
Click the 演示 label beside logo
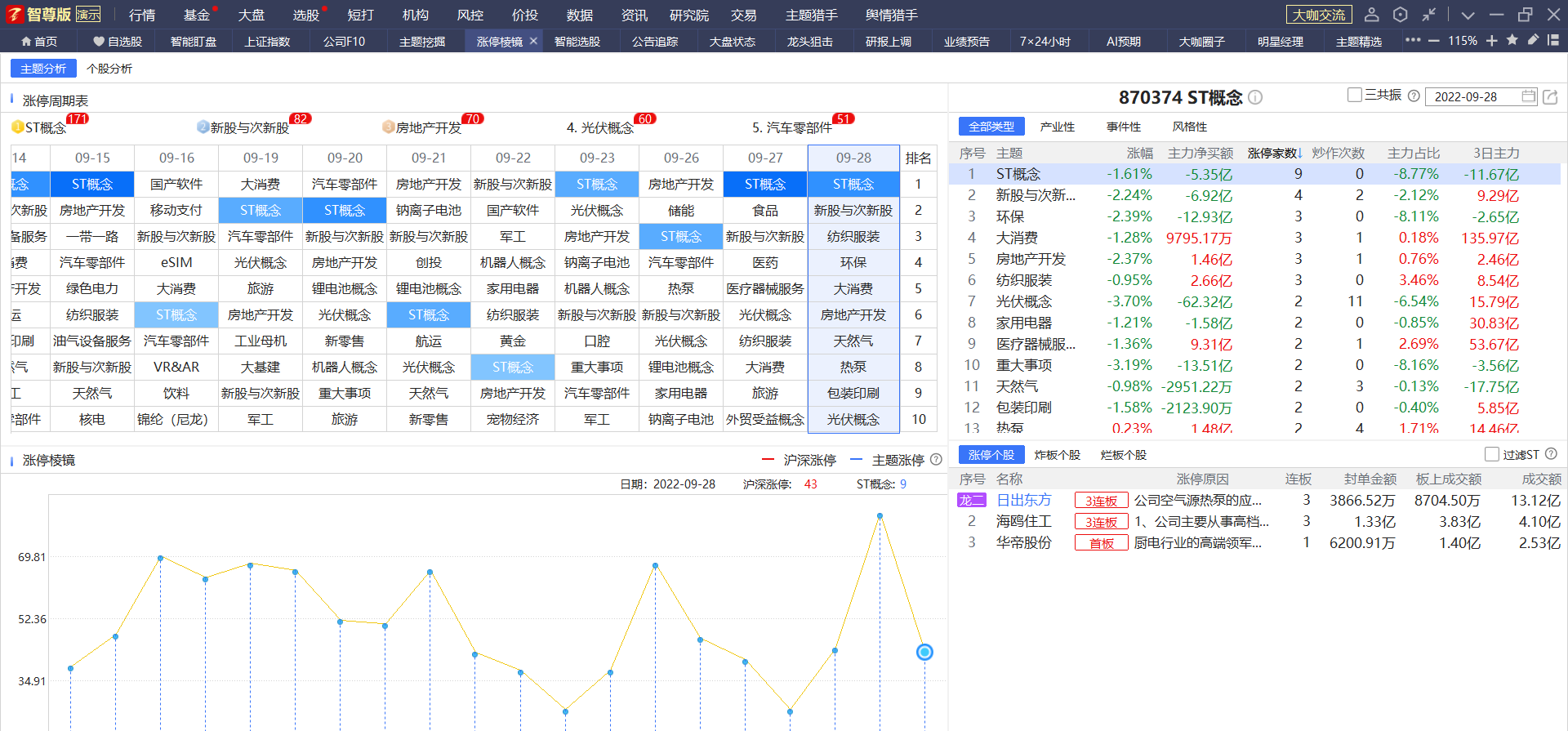pyautogui.click(x=88, y=15)
